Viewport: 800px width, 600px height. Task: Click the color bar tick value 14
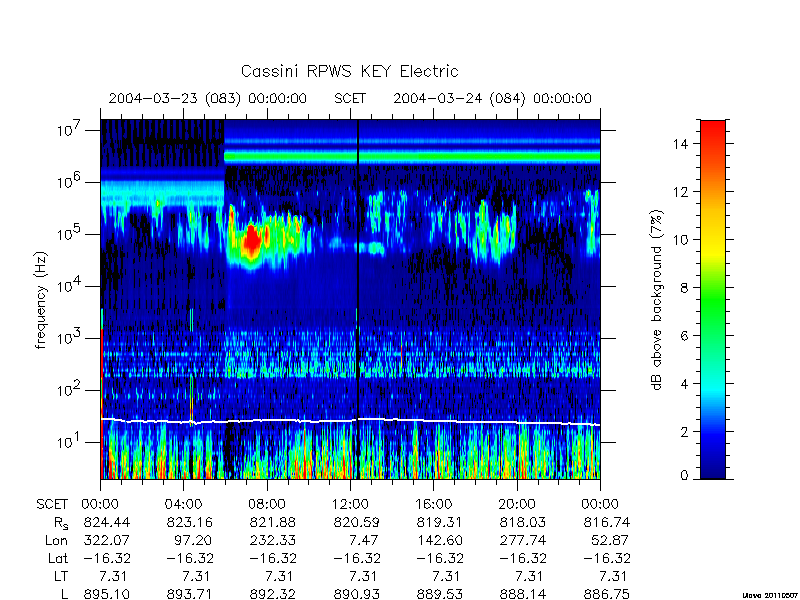pyautogui.click(x=681, y=144)
